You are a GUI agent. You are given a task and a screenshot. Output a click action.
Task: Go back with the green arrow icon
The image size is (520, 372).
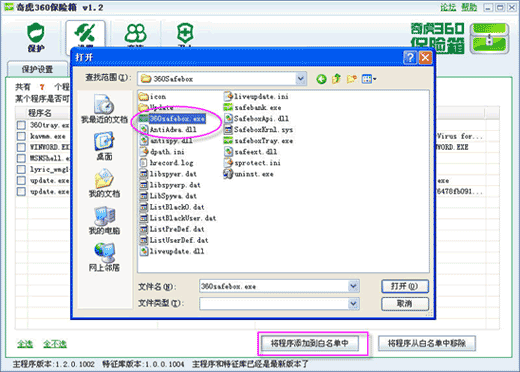pos(321,79)
